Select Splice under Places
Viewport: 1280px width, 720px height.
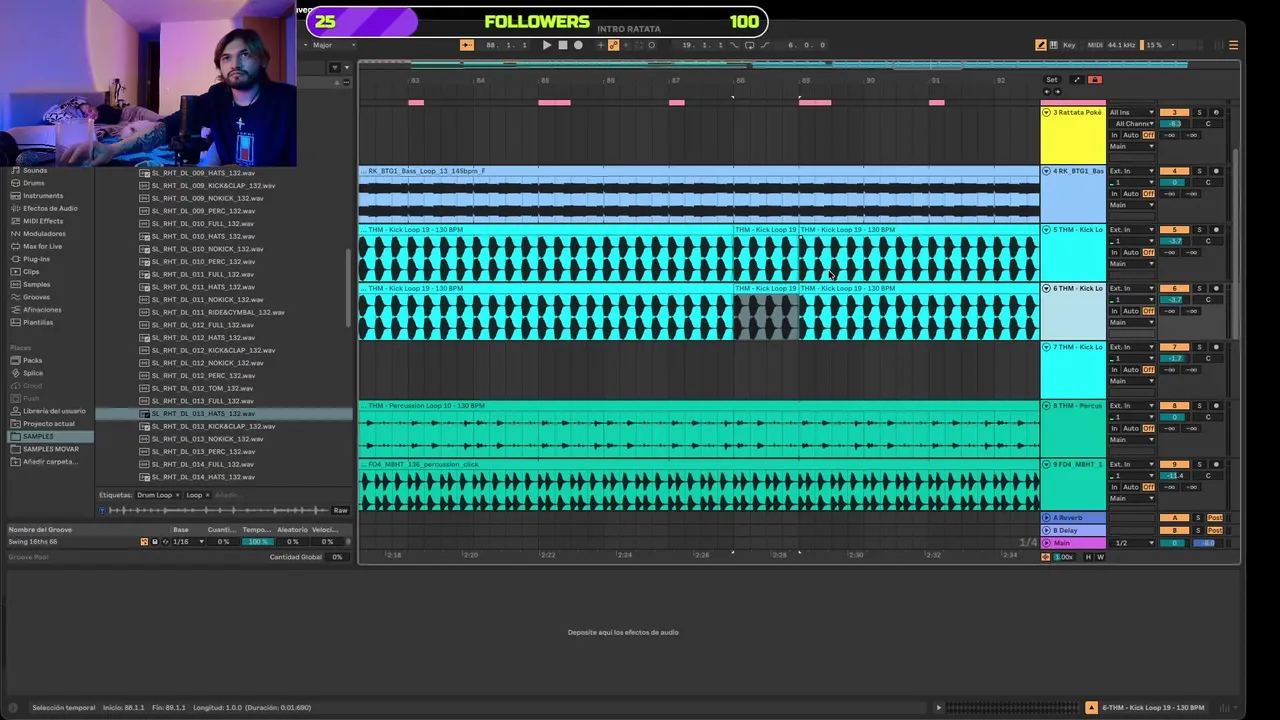[33, 373]
